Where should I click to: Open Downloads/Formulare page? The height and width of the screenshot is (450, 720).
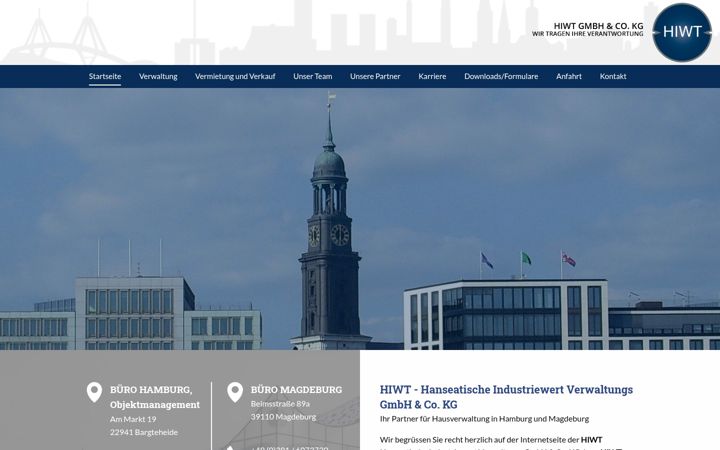click(501, 76)
